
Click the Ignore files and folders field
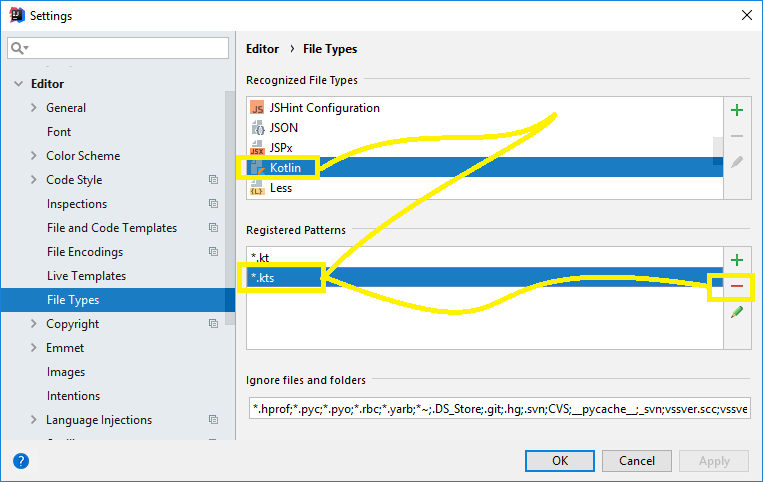499,409
